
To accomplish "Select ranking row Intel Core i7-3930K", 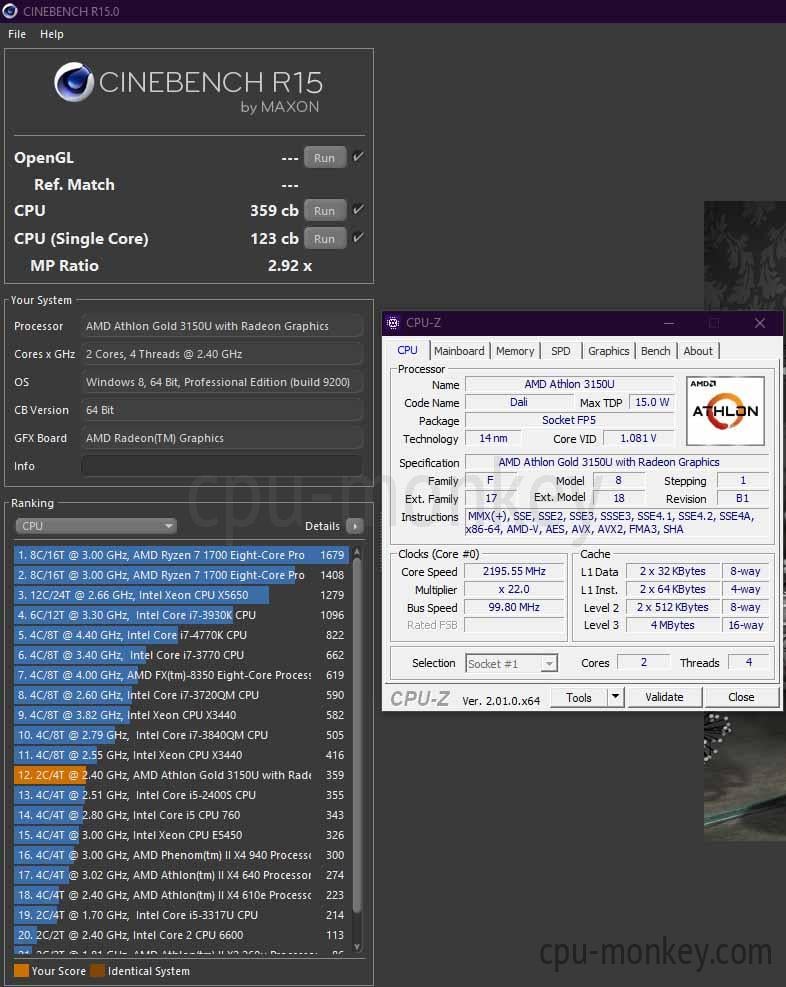I will pyautogui.click(x=181, y=615).
